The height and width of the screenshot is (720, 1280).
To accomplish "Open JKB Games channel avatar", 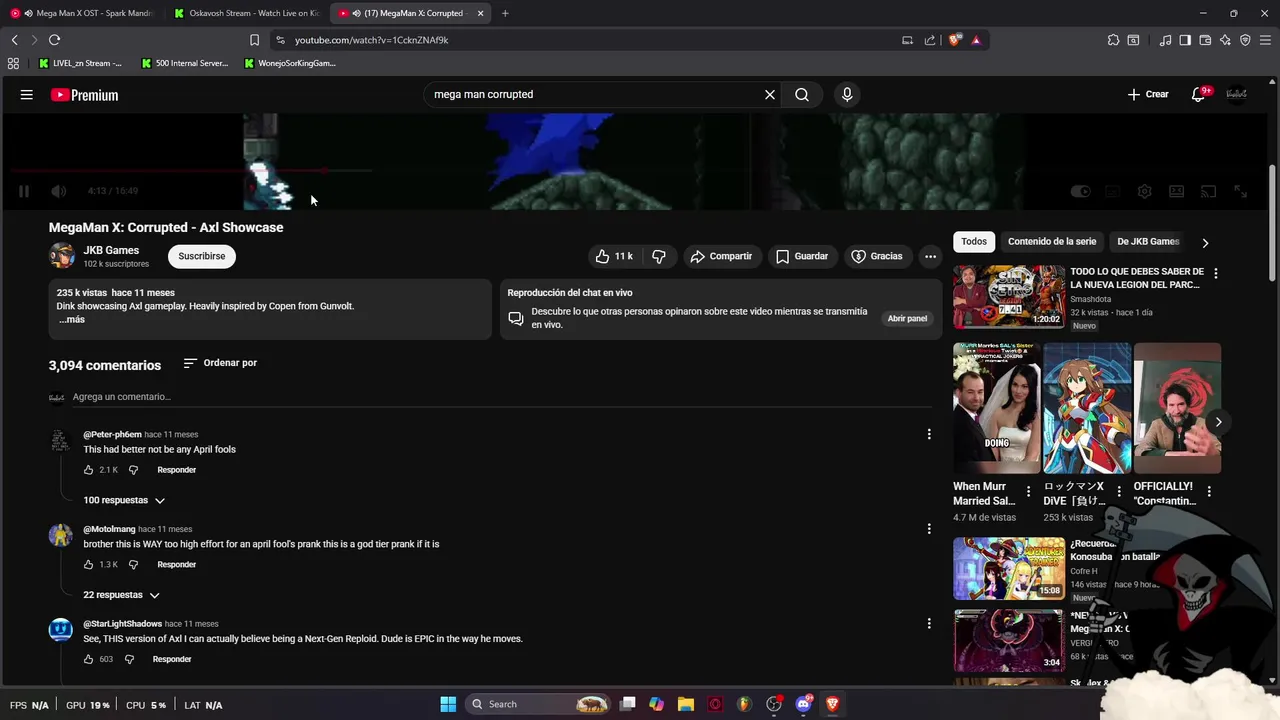I will coord(62,256).
